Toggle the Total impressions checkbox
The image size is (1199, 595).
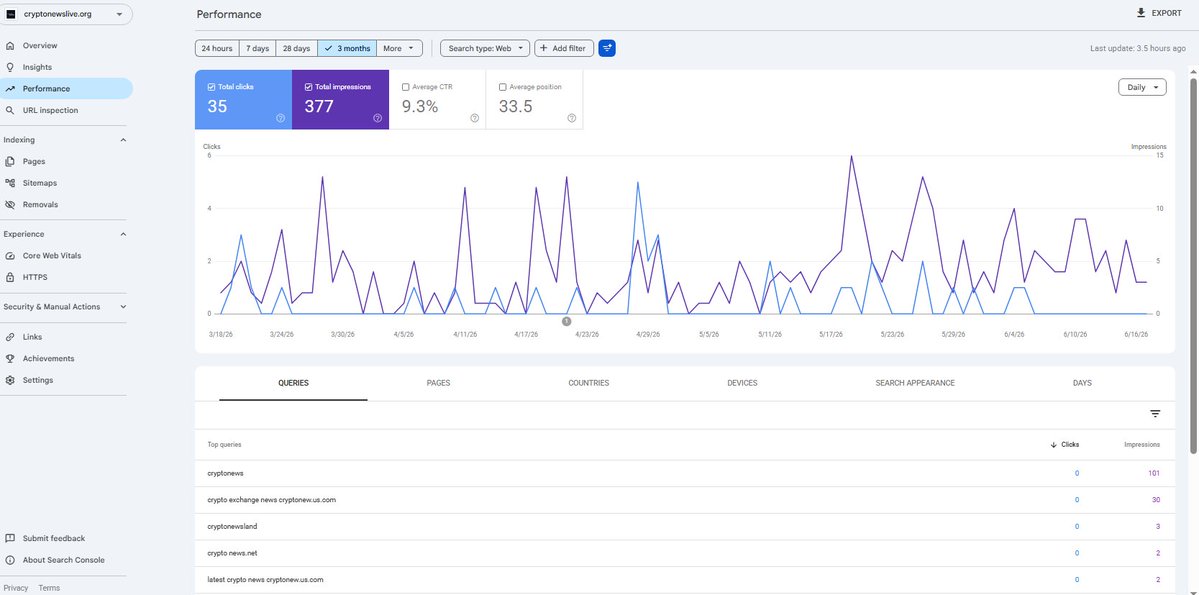coord(308,87)
